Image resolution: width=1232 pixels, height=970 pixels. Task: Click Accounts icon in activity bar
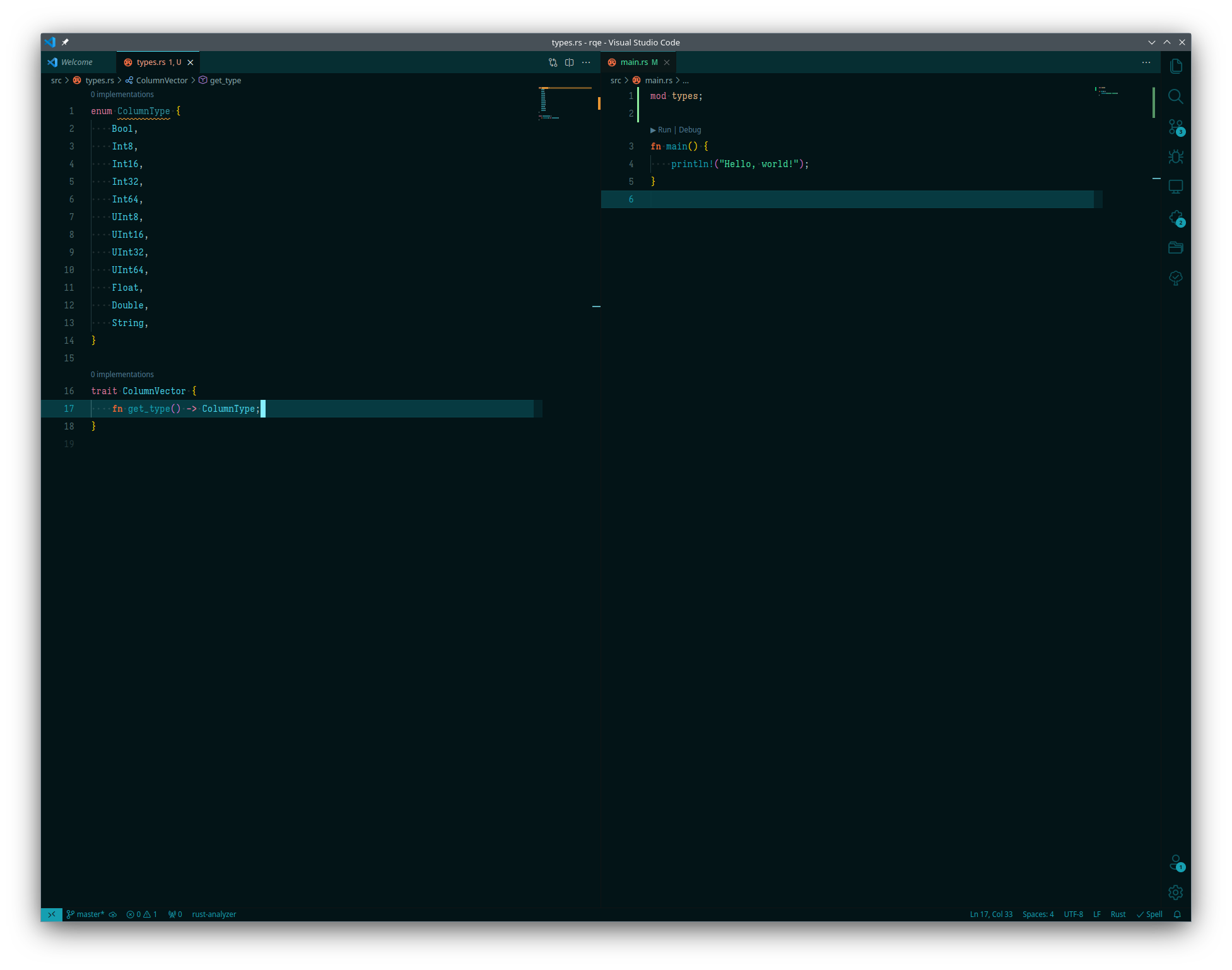(1176, 862)
